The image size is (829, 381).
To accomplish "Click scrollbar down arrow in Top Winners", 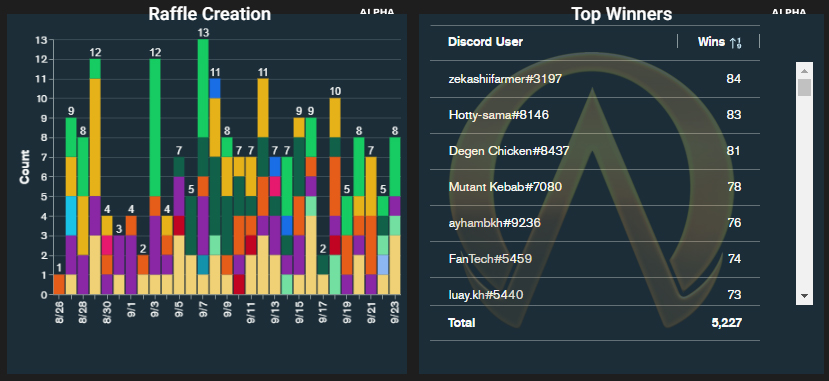I will (x=804, y=295).
